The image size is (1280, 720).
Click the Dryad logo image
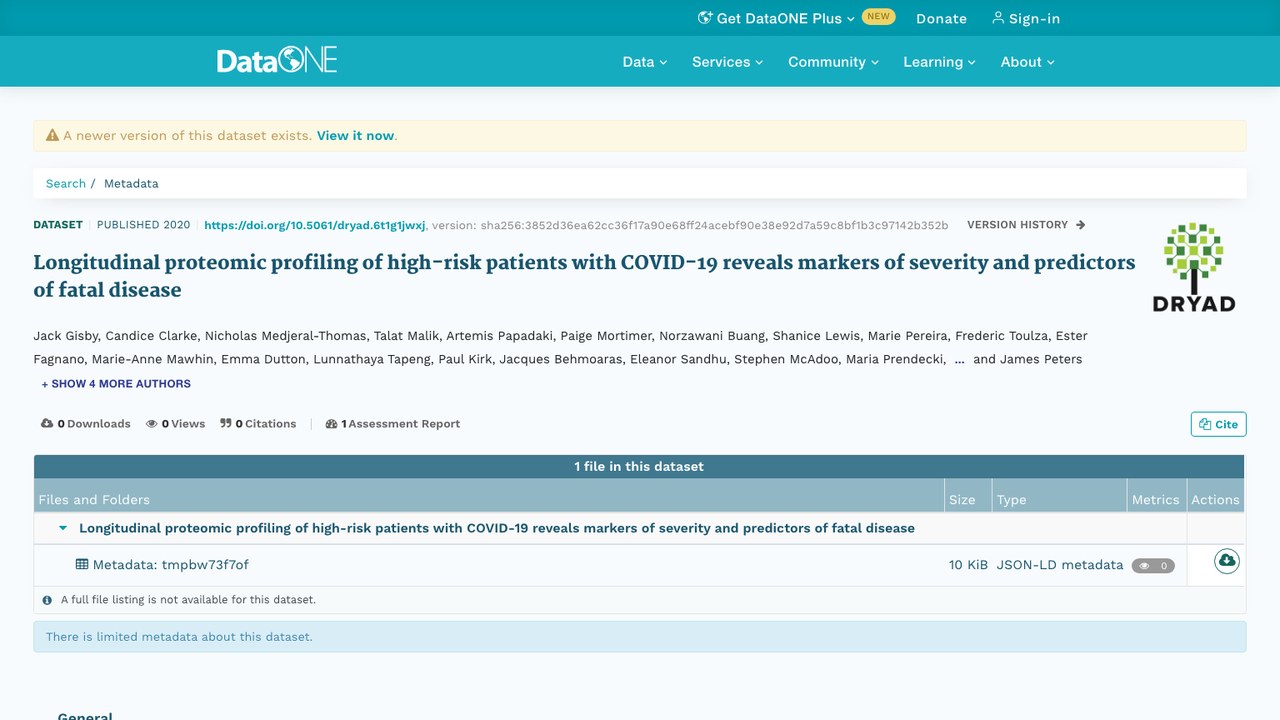1194,267
